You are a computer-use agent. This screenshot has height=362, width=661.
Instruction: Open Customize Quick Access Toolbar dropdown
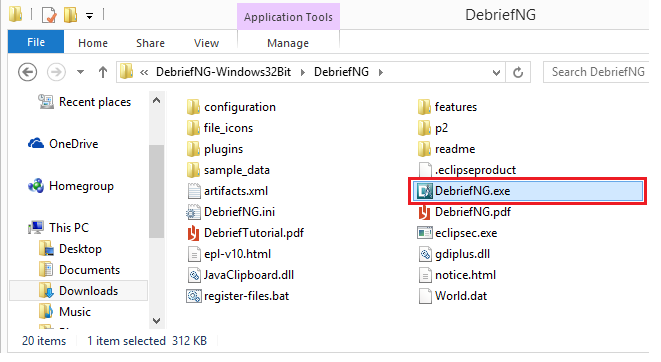[x=89, y=16]
